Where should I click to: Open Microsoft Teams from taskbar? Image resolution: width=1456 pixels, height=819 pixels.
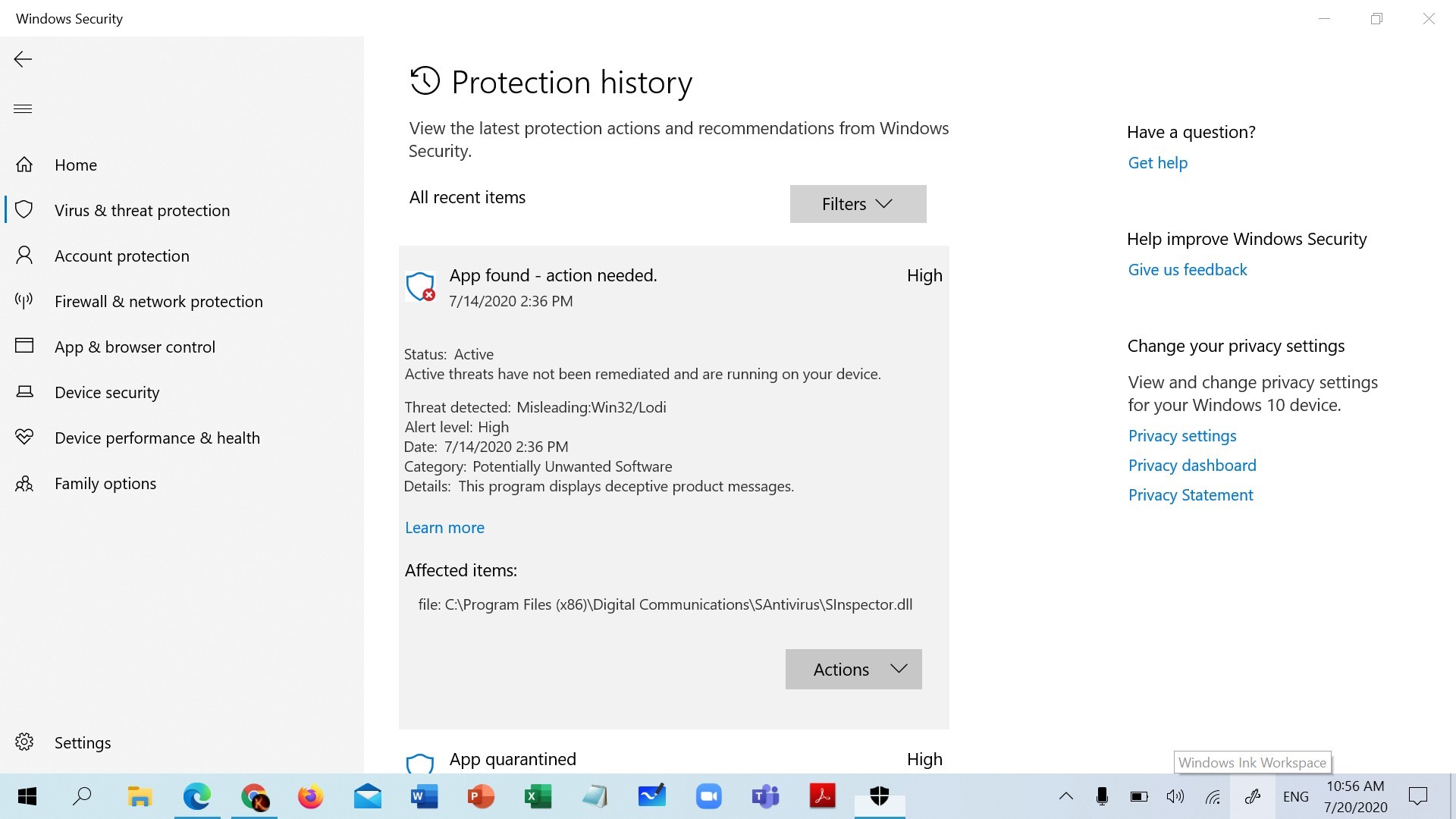click(766, 796)
